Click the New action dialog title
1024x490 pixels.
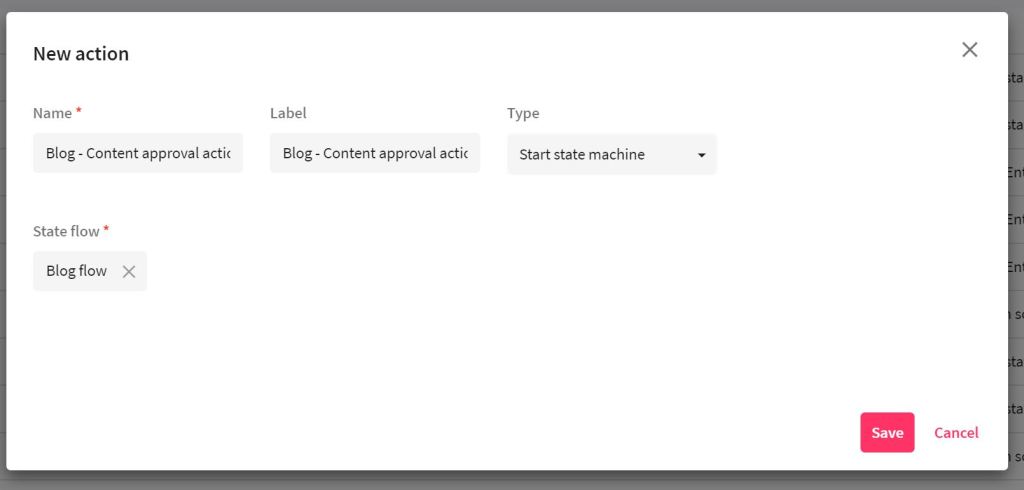coord(81,54)
